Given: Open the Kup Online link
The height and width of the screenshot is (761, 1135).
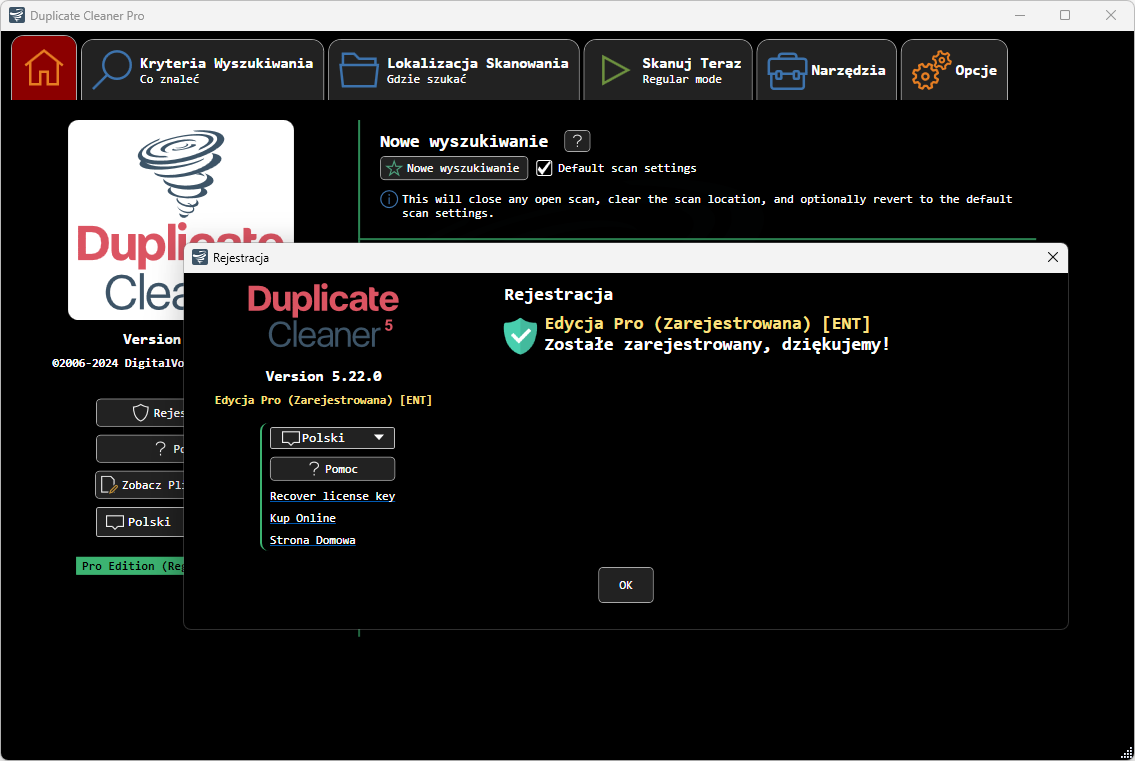Looking at the screenshot, I should pyautogui.click(x=303, y=518).
